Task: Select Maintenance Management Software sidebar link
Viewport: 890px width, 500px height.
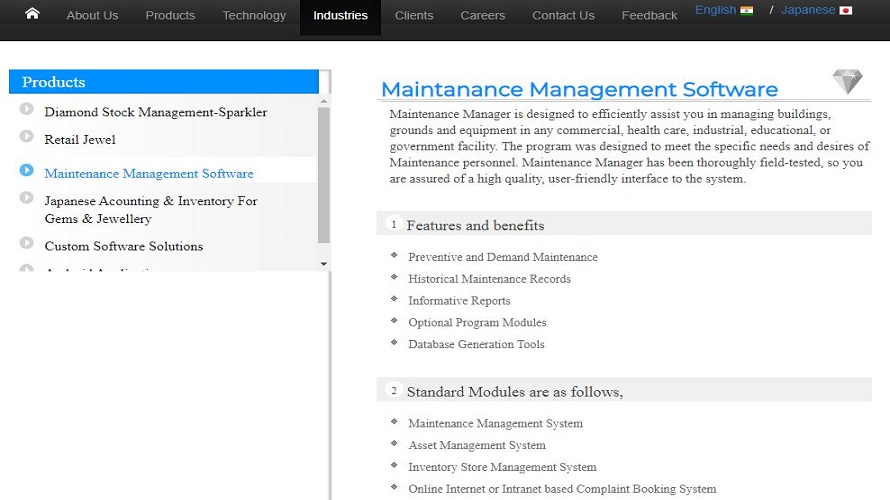Action: [149, 173]
